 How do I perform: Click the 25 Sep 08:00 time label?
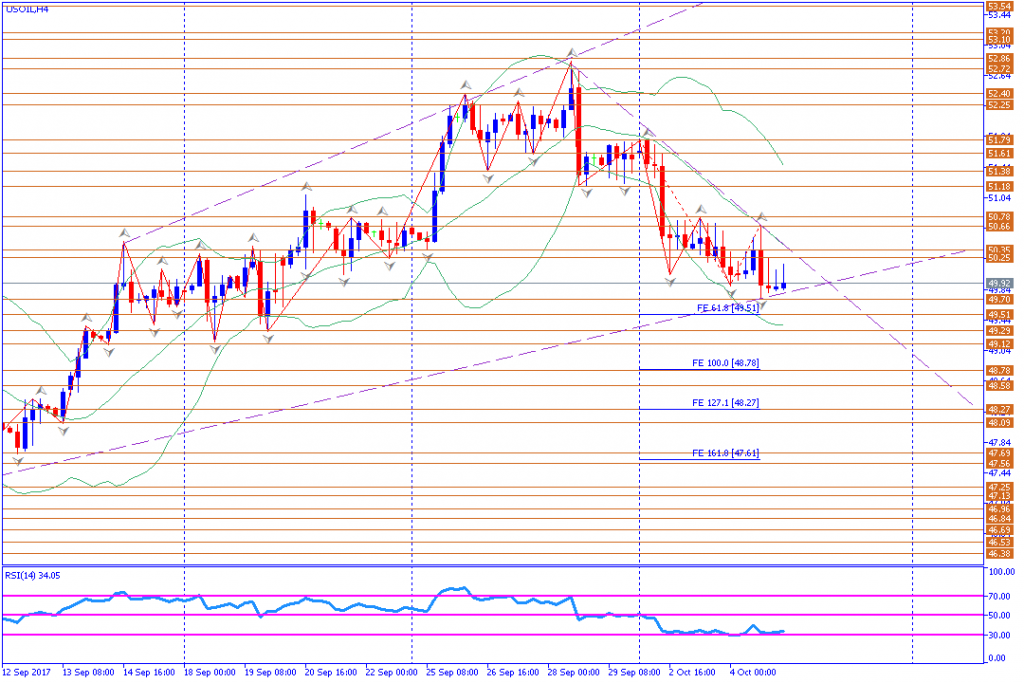(450, 673)
